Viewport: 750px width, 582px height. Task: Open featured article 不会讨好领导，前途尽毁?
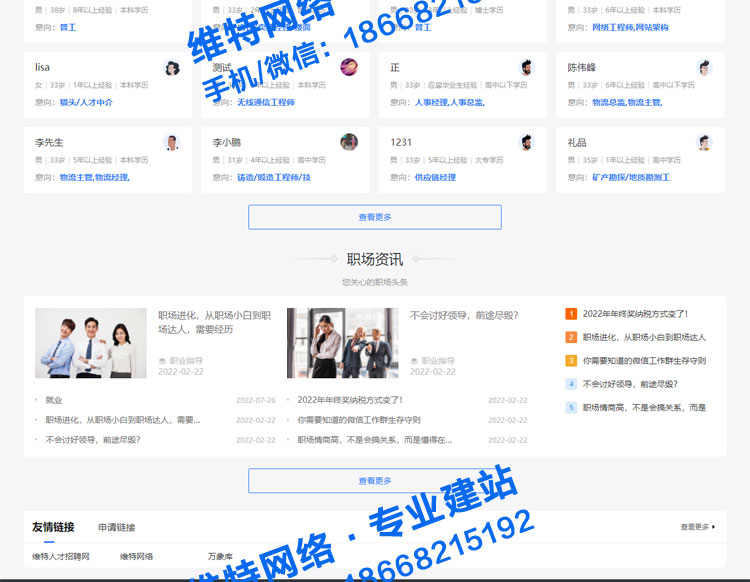point(464,315)
